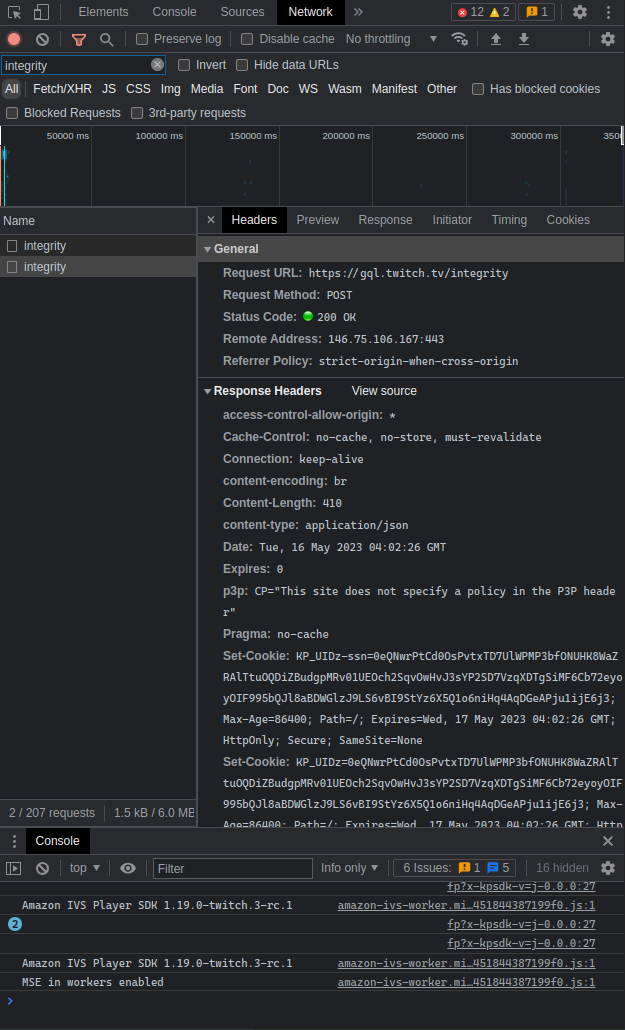The image size is (625, 1030).
Task: Activate the inspect element picker icon
Action: pos(14,12)
